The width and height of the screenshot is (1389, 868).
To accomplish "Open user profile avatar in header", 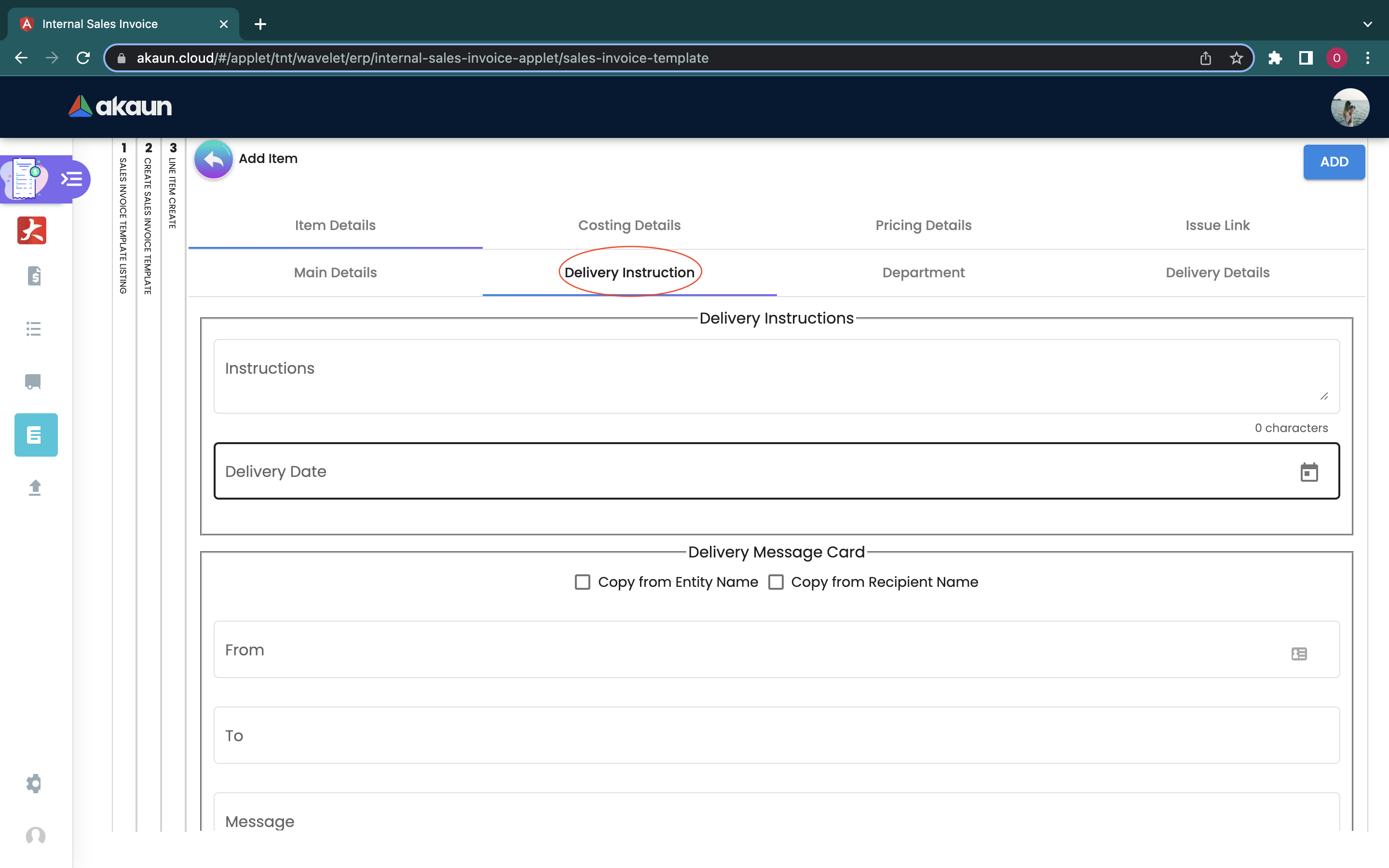I will pos(1349,108).
